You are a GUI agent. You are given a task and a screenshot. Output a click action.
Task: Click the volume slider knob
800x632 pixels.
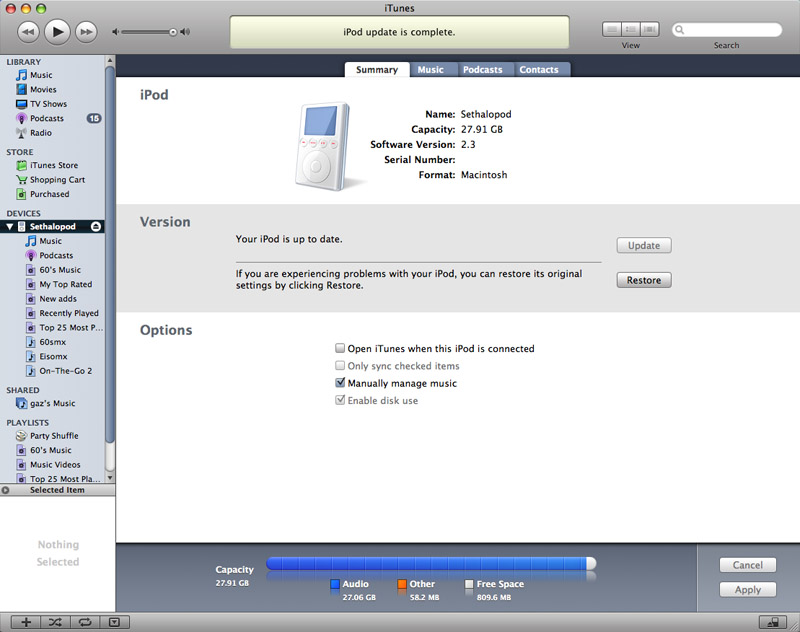pyautogui.click(x=173, y=32)
